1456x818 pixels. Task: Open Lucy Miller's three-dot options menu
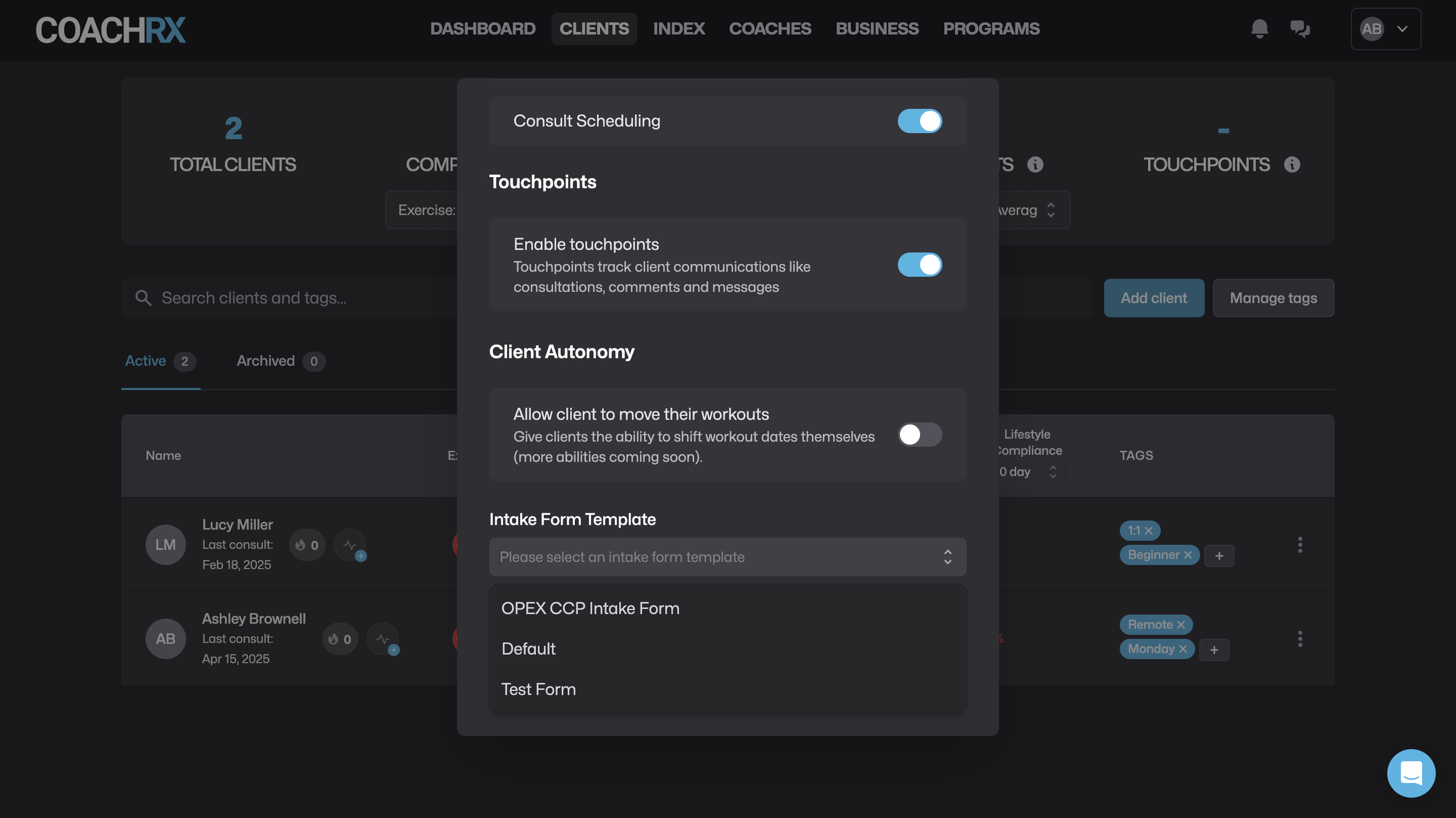(1299, 545)
